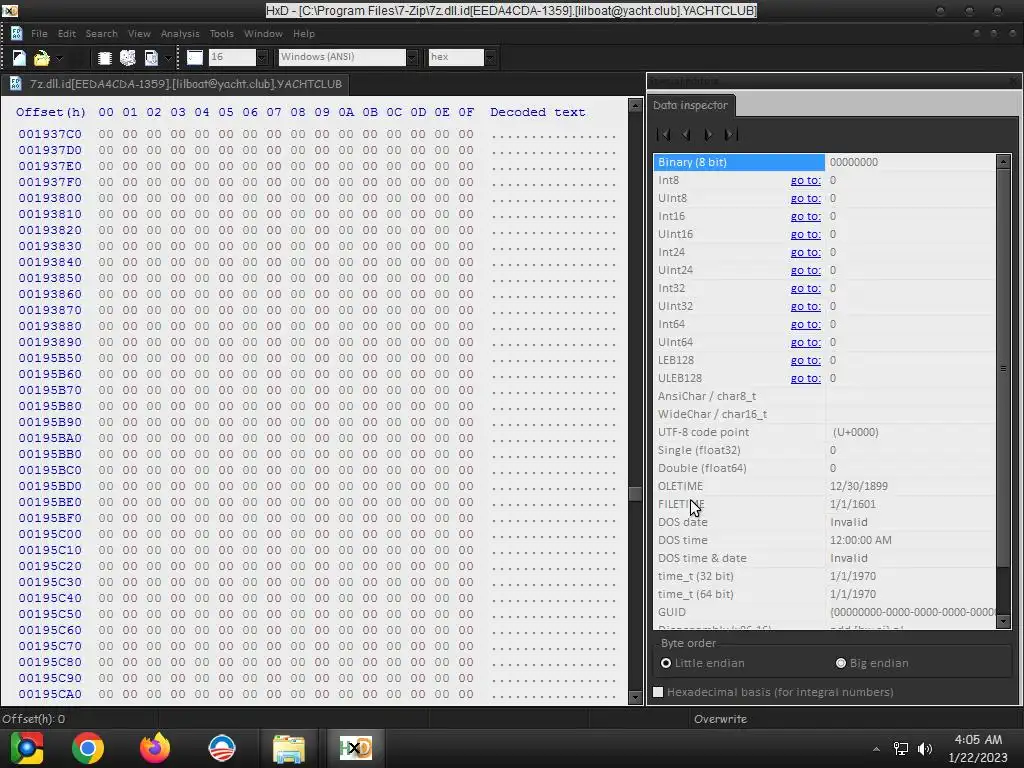The width and height of the screenshot is (1024, 768).
Task: Click the volume speaker tray icon
Action: click(925, 749)
